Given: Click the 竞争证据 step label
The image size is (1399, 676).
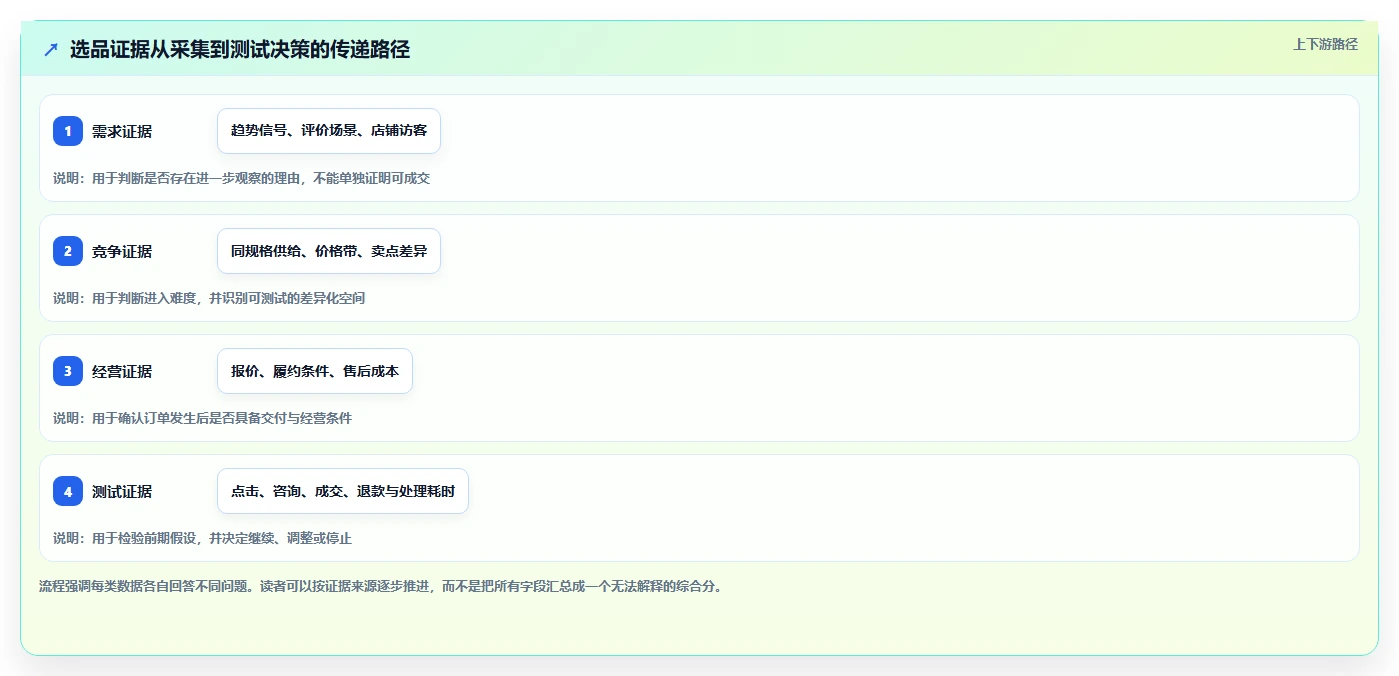Looking at the screenshot, I should (122, 251).
